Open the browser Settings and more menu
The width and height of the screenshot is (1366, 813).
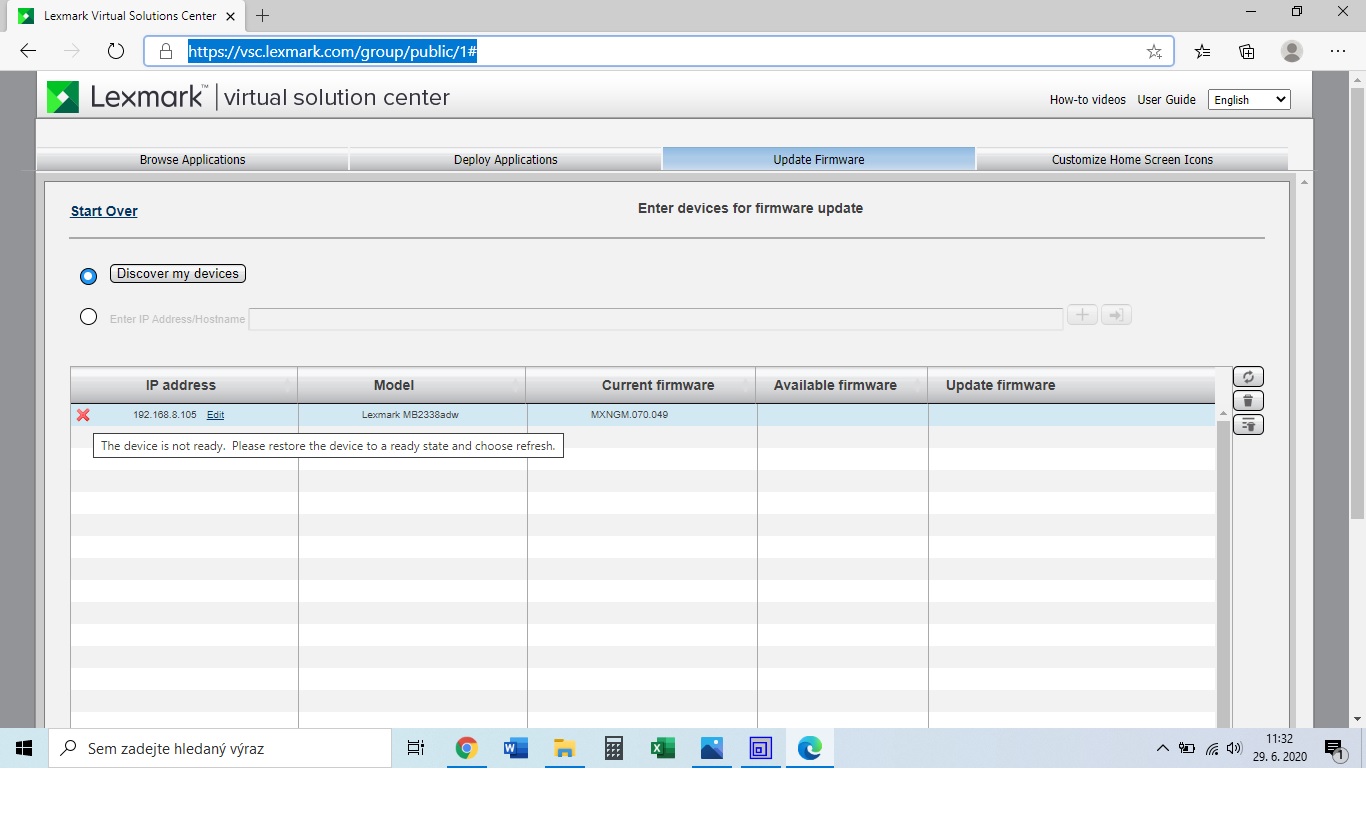[1338, 51]
